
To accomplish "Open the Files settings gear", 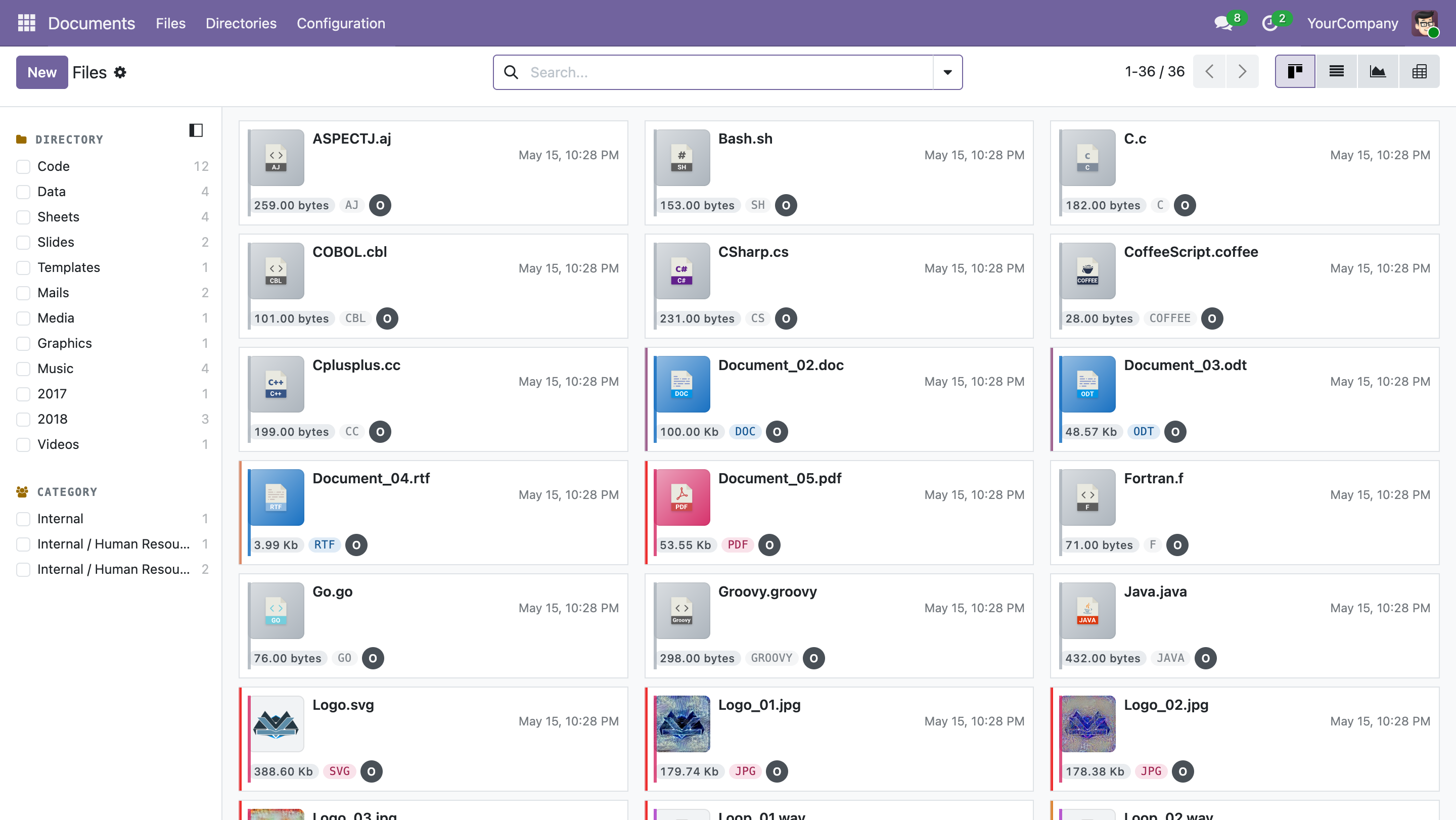I will point(120,72).
